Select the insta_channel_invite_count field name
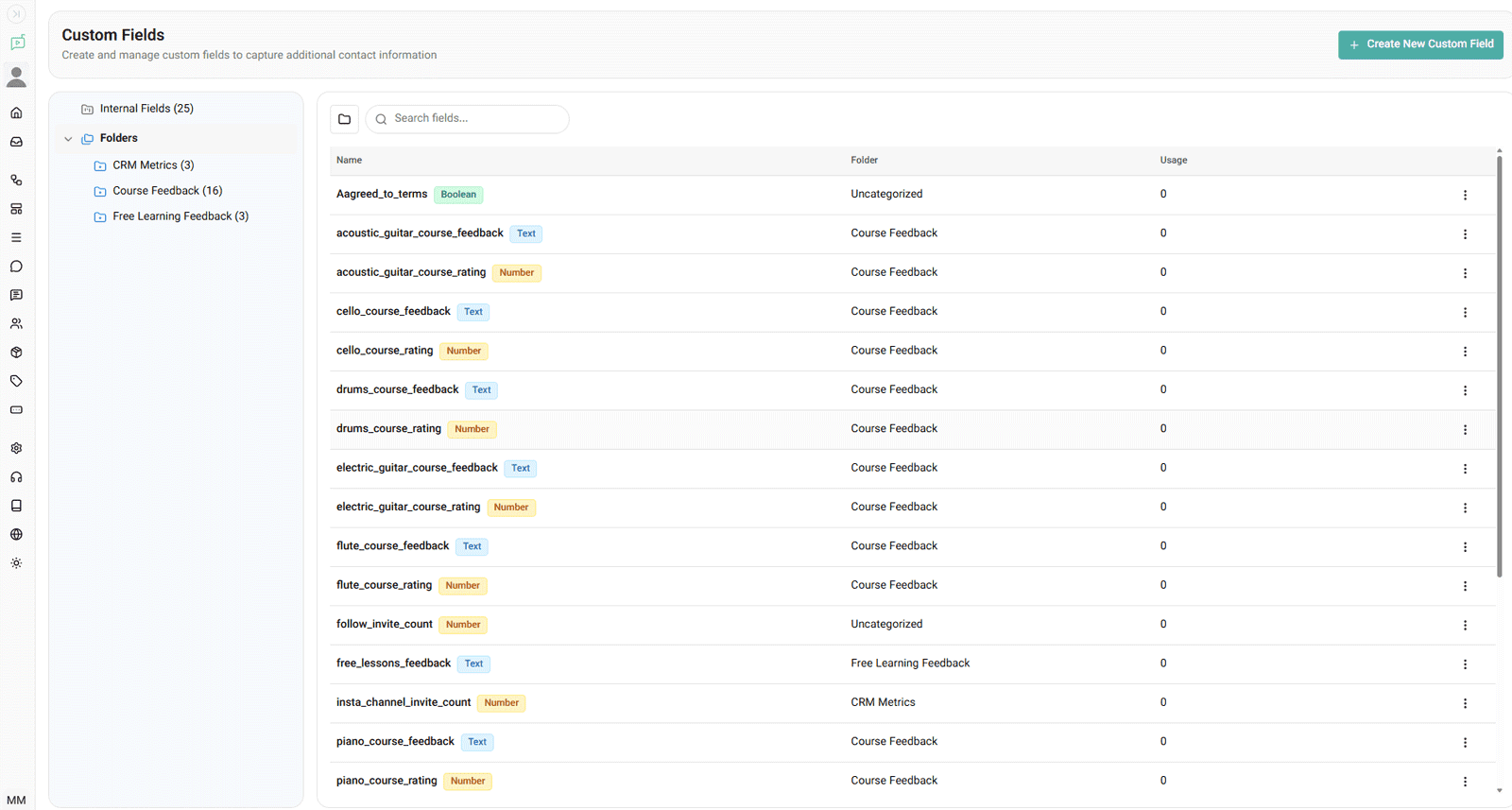This screenshot has width=1512, height=810. 404,702
